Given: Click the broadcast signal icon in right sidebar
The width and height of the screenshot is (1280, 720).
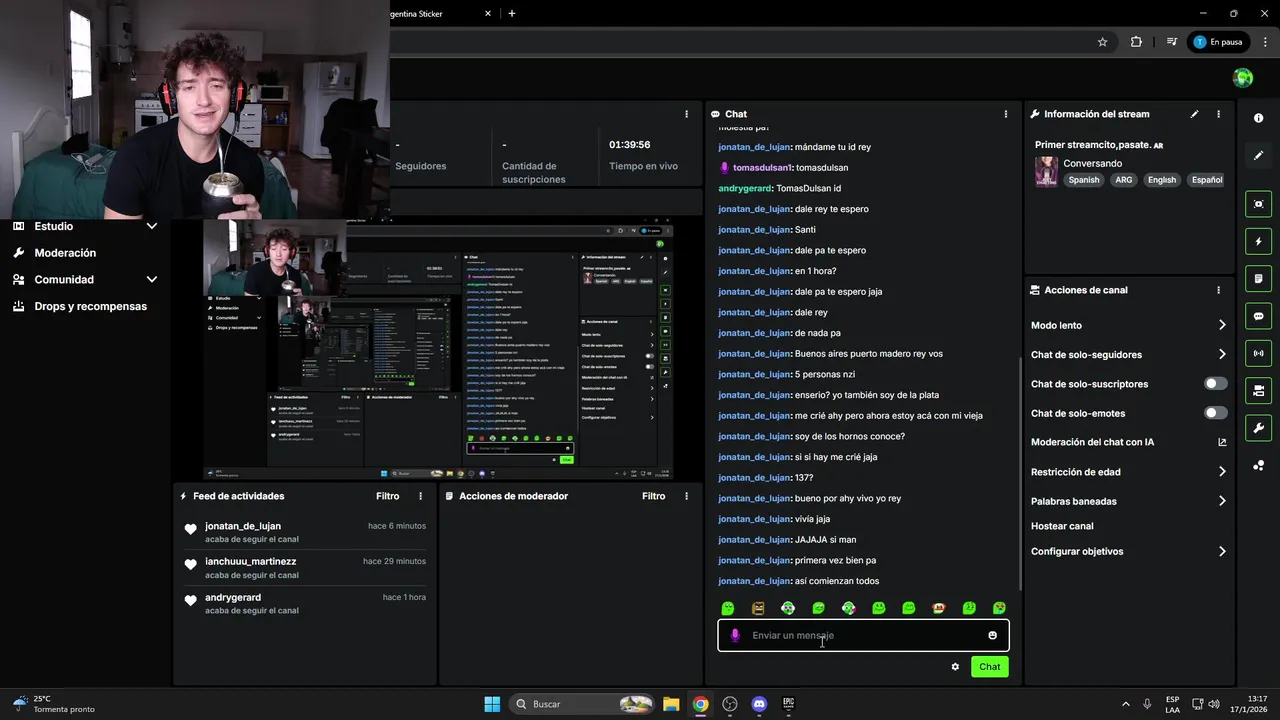Looking at the screenshot, I should (x=1258, y=353).
